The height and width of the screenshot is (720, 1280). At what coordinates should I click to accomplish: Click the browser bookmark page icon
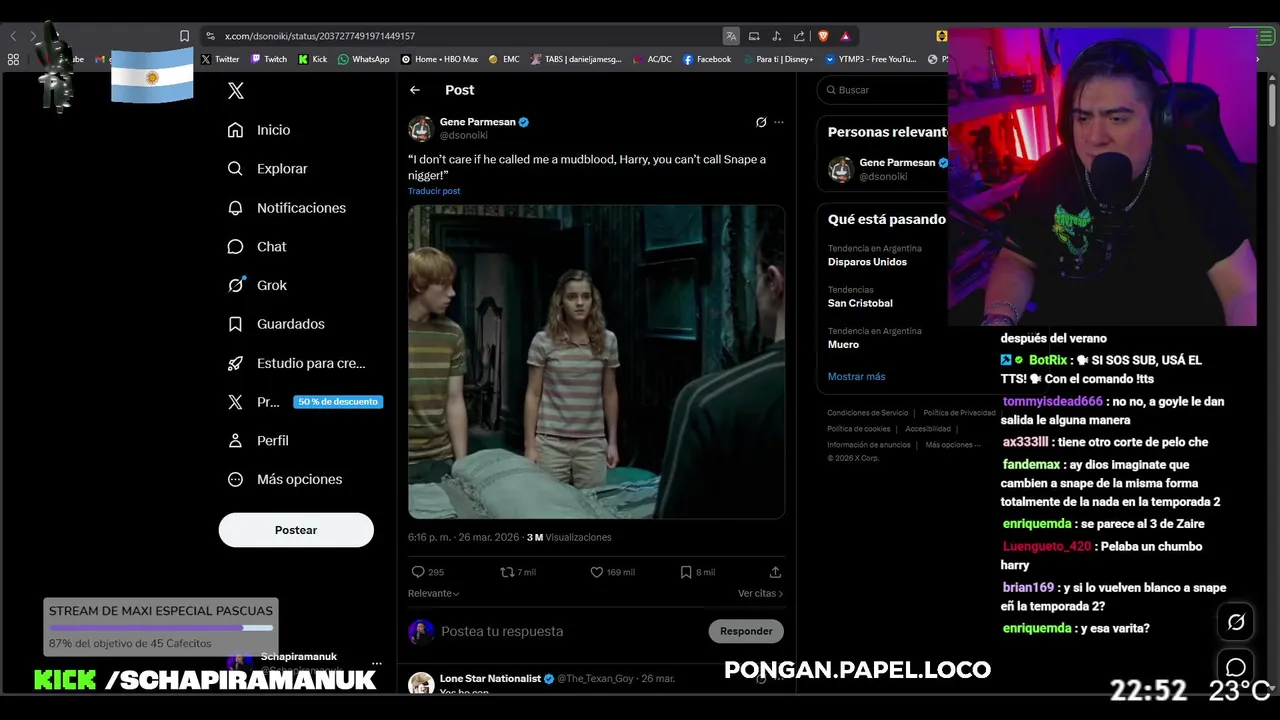(184, 36)
